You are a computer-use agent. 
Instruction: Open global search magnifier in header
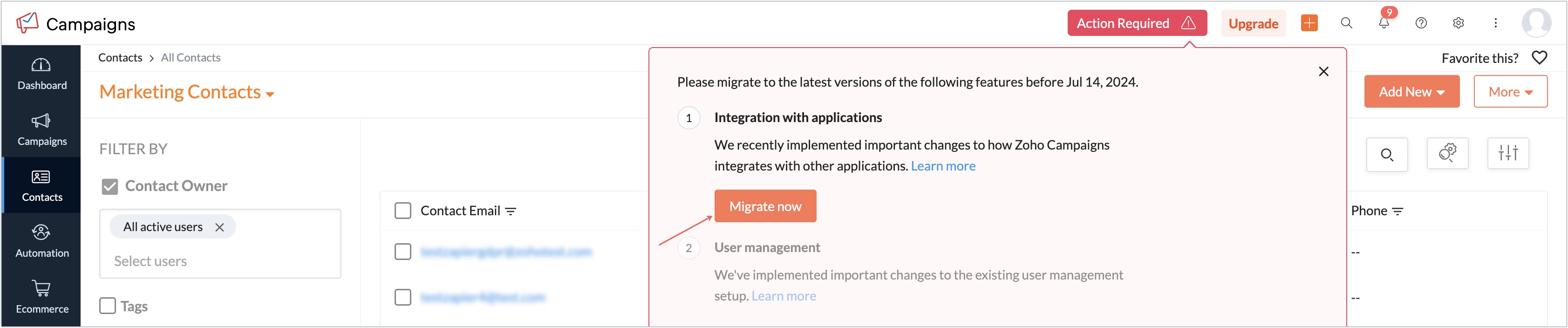(1346, 23)
